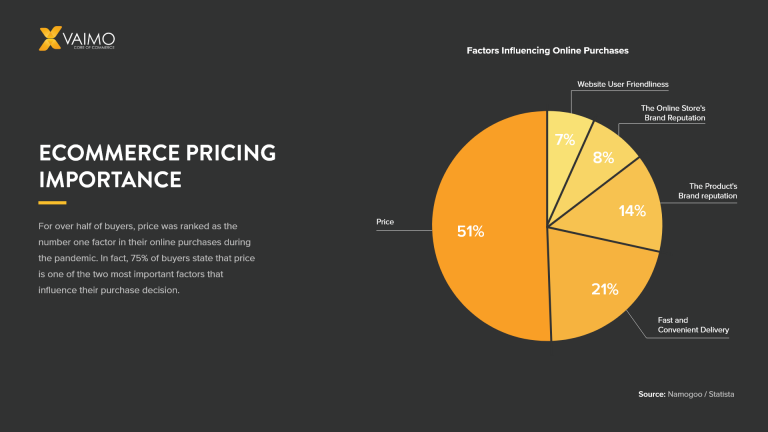The image size is (768, 432).
Task: Click Fast and Convenient Delivery label
Action: tap(693, 325)
